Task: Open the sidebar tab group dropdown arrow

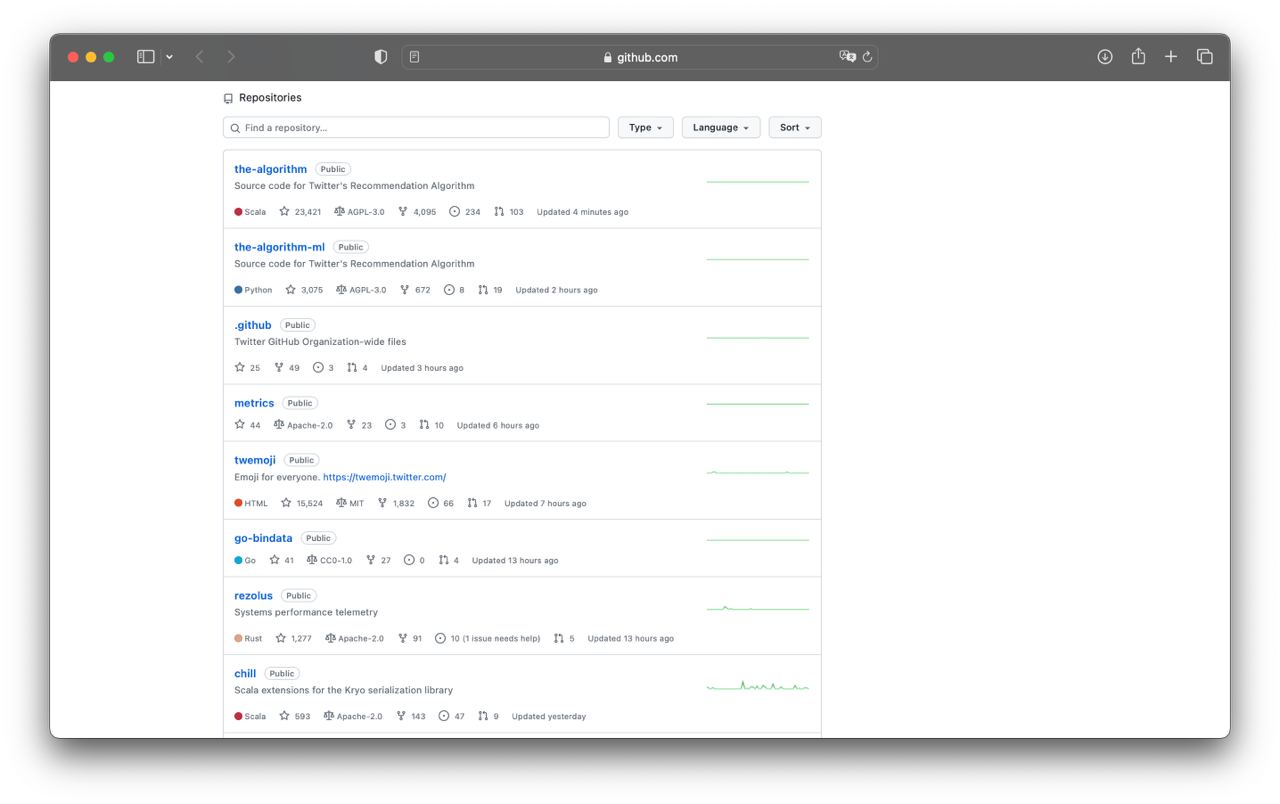Action: 169,57
